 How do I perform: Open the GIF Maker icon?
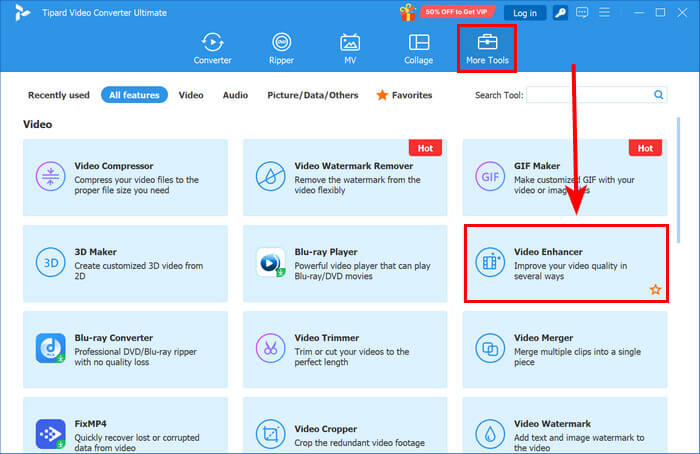pyautogui.click(x=490, y=177)
